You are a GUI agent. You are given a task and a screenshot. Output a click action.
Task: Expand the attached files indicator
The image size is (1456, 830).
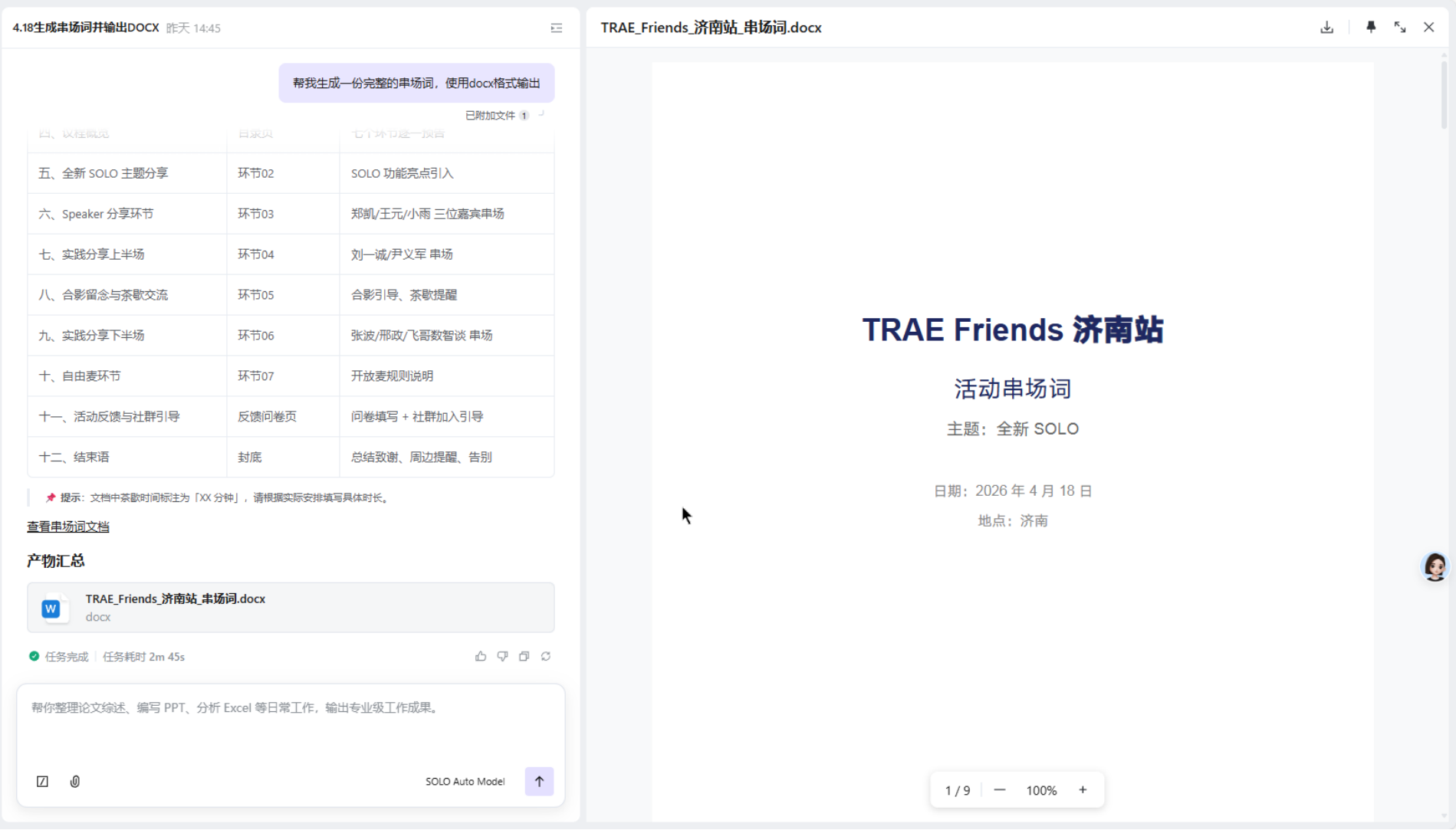497,116
